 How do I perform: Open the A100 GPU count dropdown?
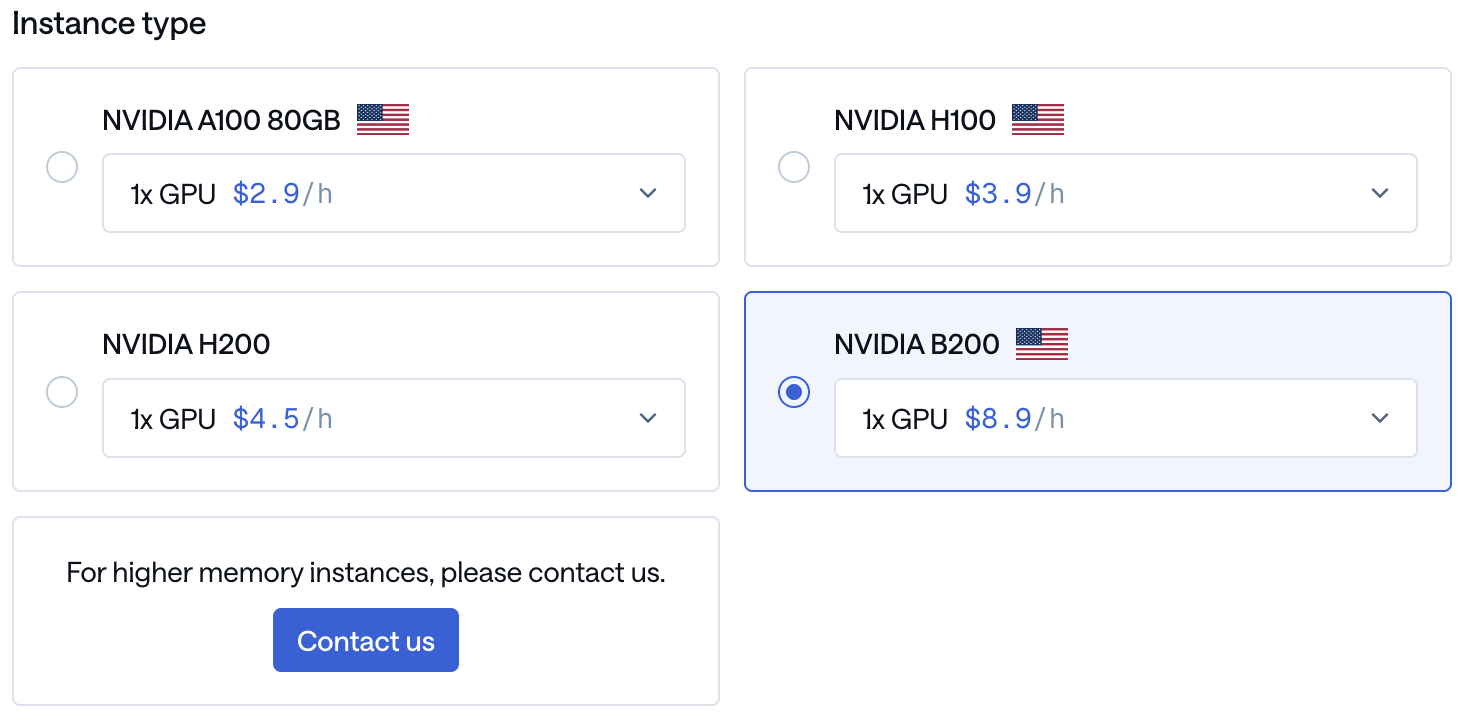393,193
